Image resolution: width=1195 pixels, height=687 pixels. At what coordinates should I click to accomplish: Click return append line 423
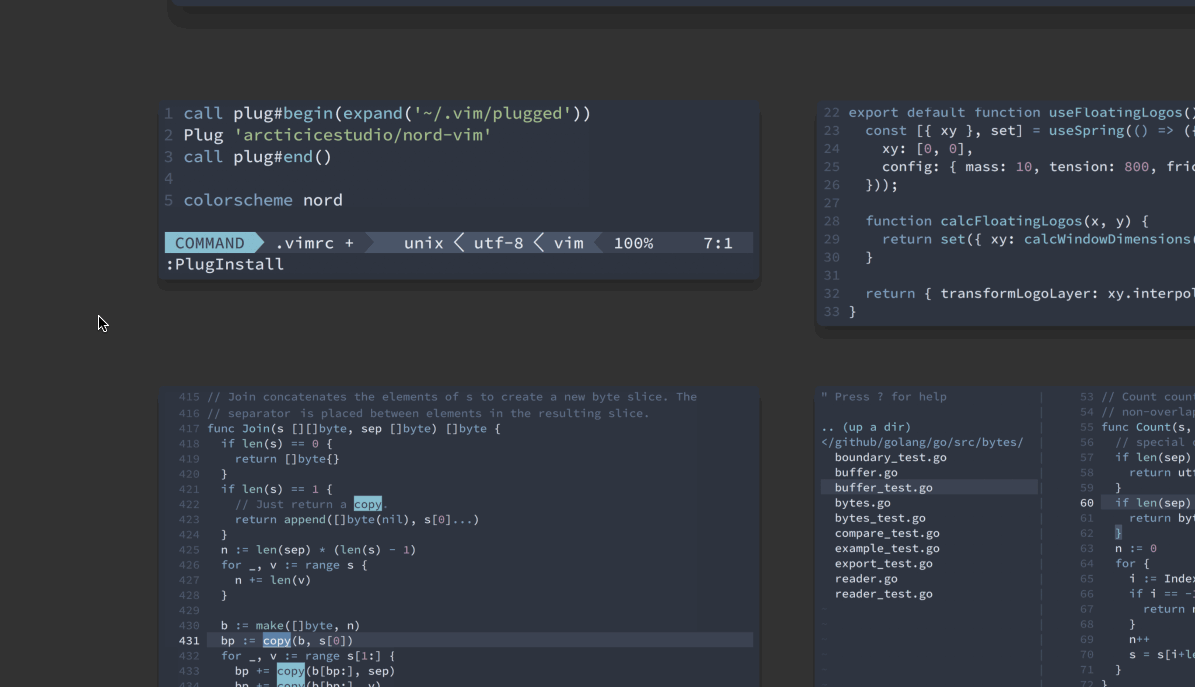pos(357,519)
